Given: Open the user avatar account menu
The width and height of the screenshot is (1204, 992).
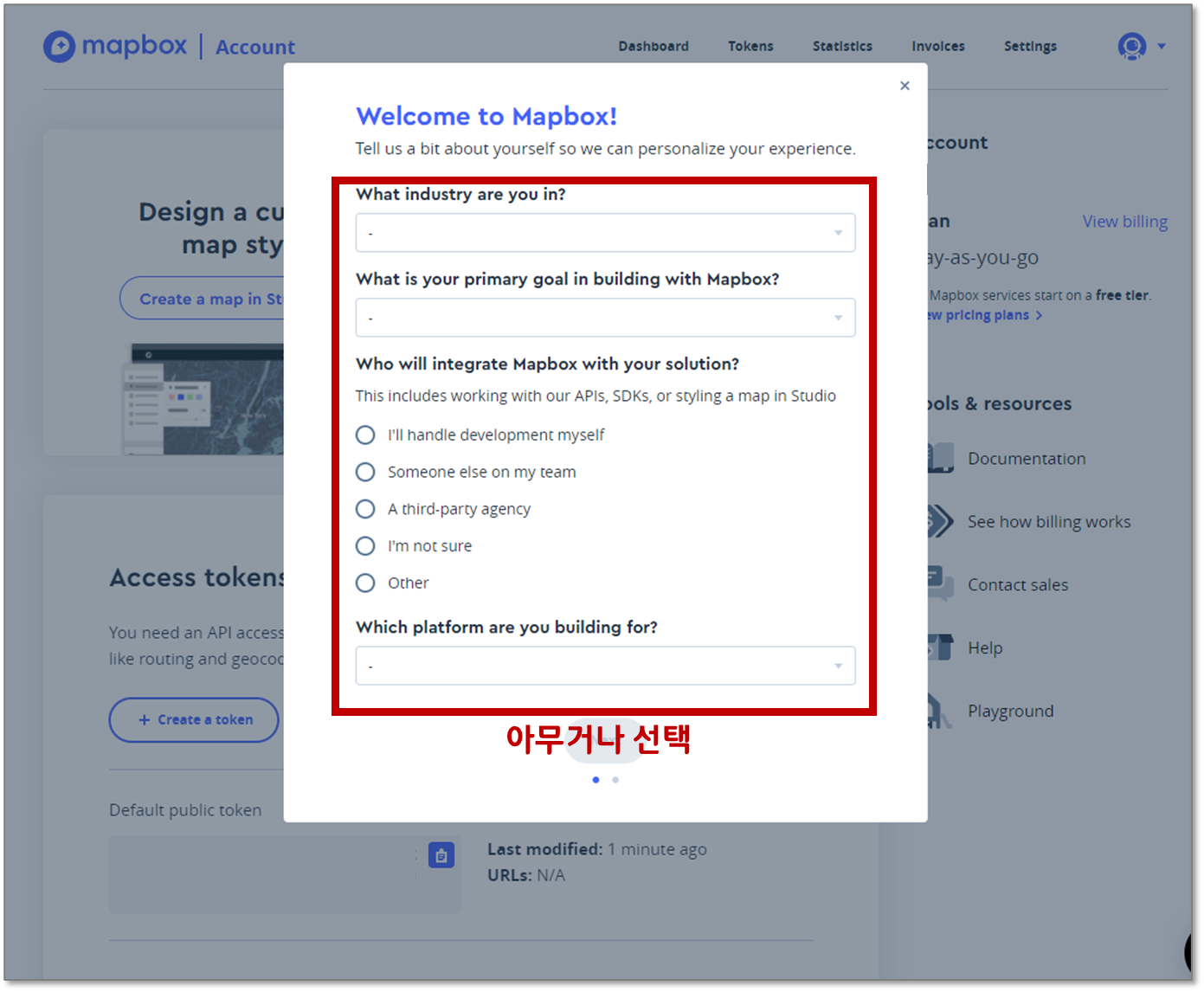Looking at the screenshot, I should 1131,46.
